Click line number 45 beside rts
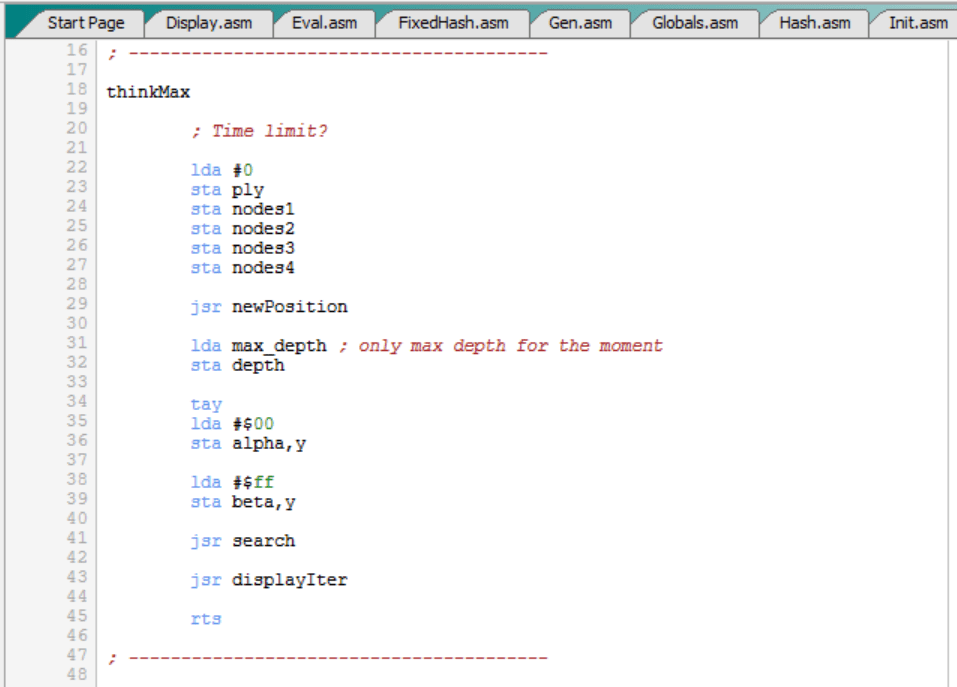This screenshot has height=687, width=957. pos(76,616)
